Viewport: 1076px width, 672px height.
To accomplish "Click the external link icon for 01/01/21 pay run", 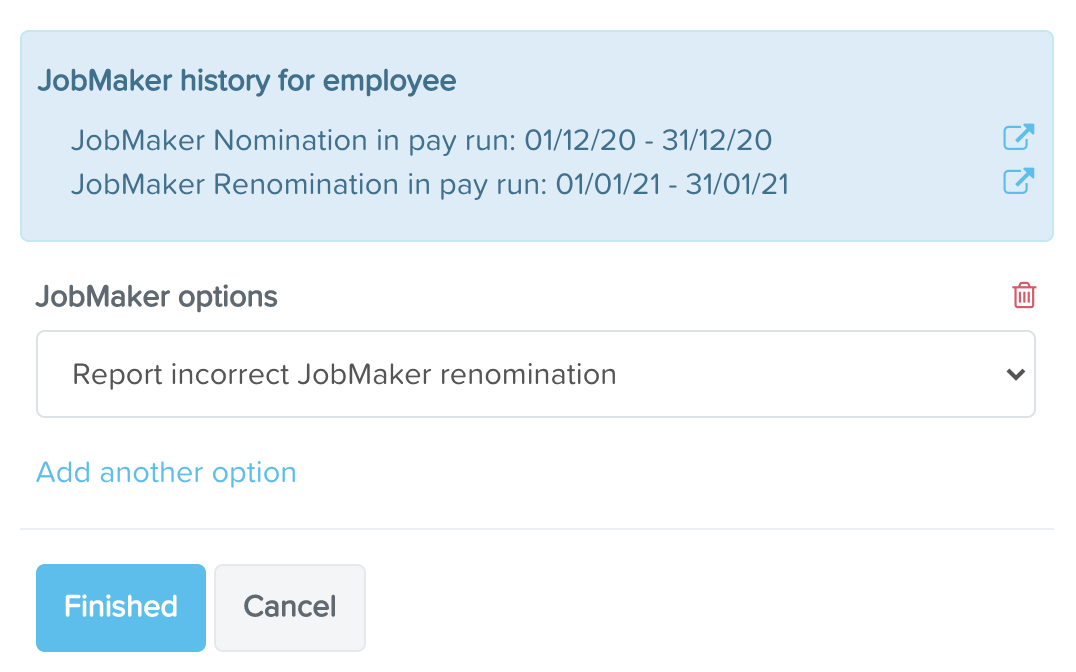I will (x=1018, y=181).
